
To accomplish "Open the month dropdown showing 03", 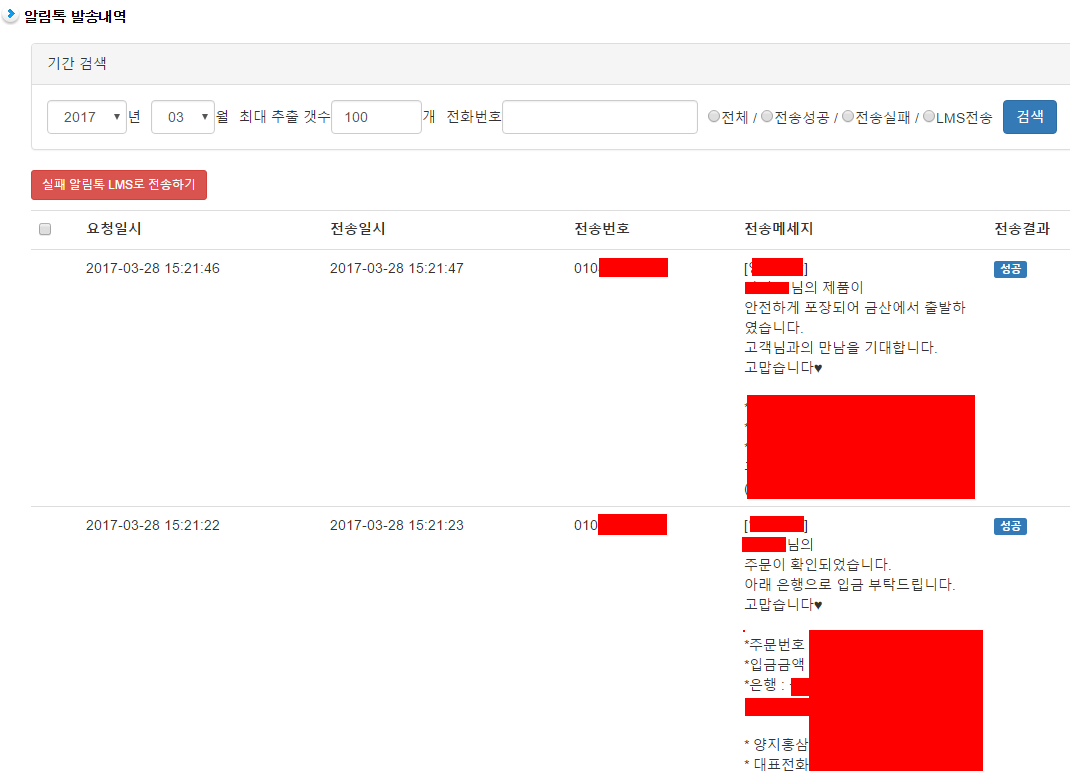I will click(183, 117).
